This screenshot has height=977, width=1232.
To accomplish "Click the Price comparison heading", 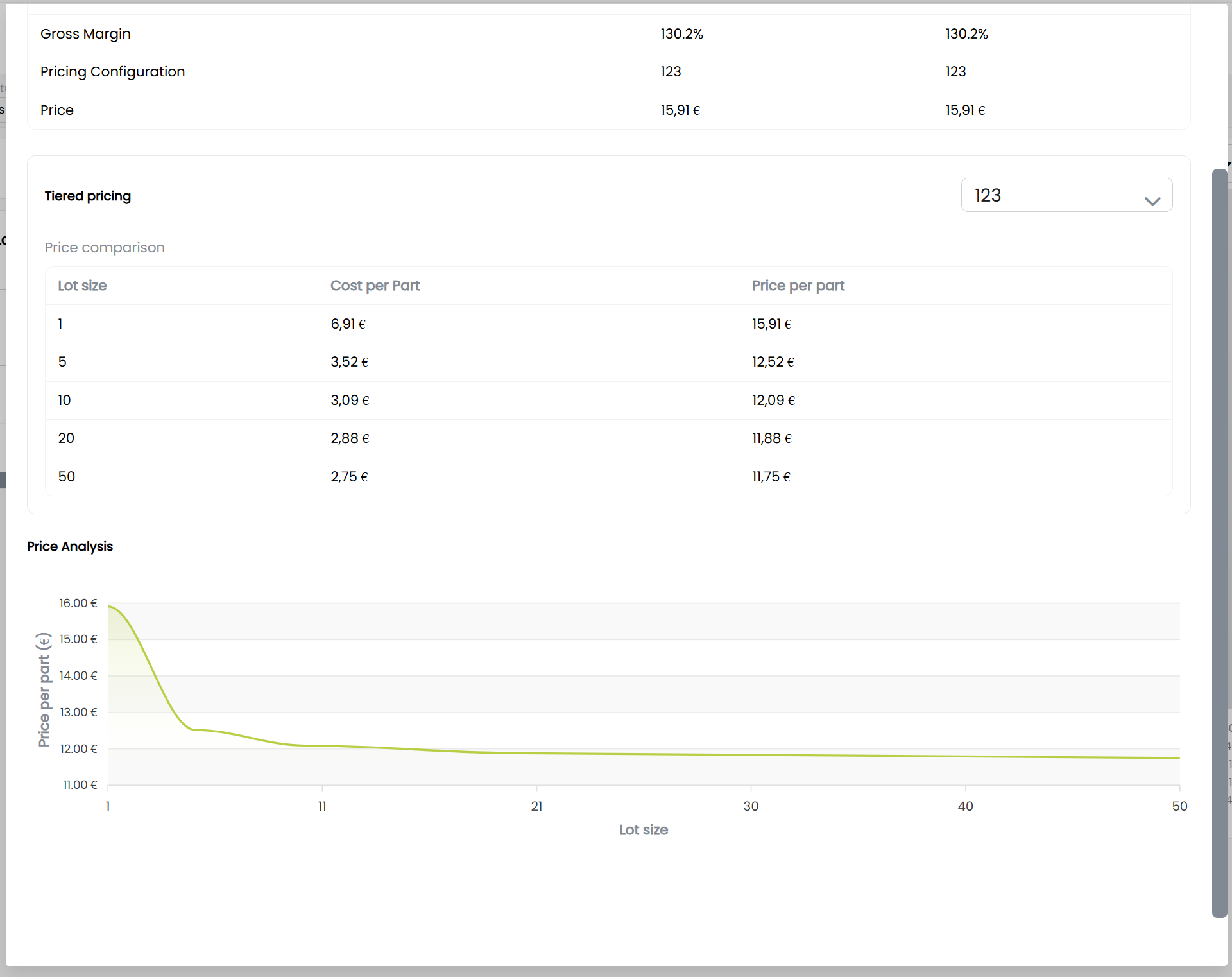I will point(105,248).
